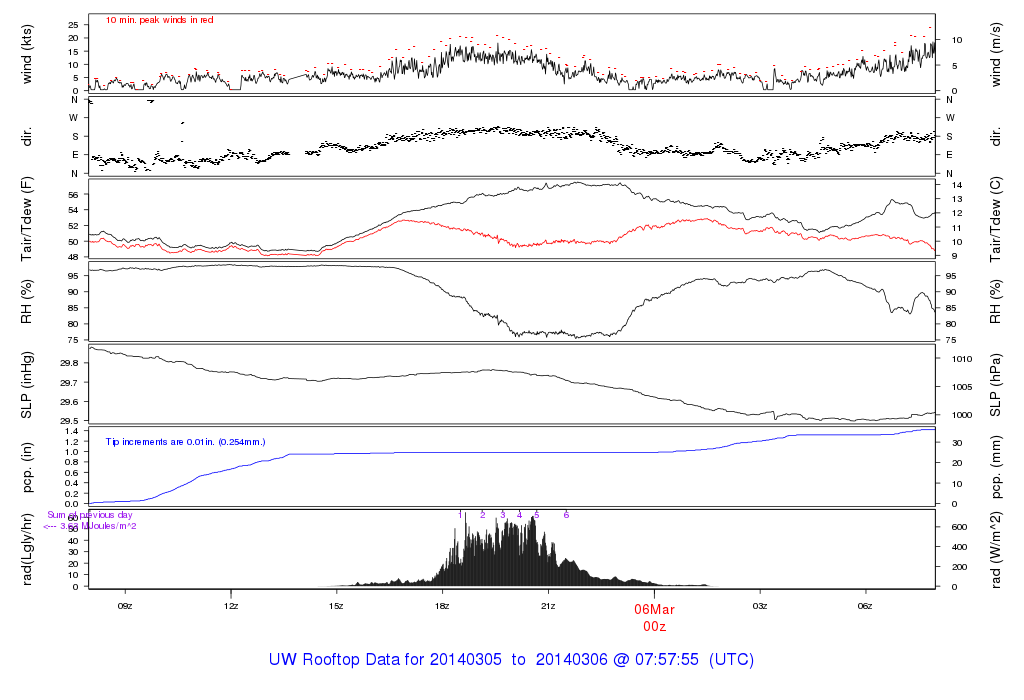Click the '1000' tick on hPa axis

click(962, 415)
